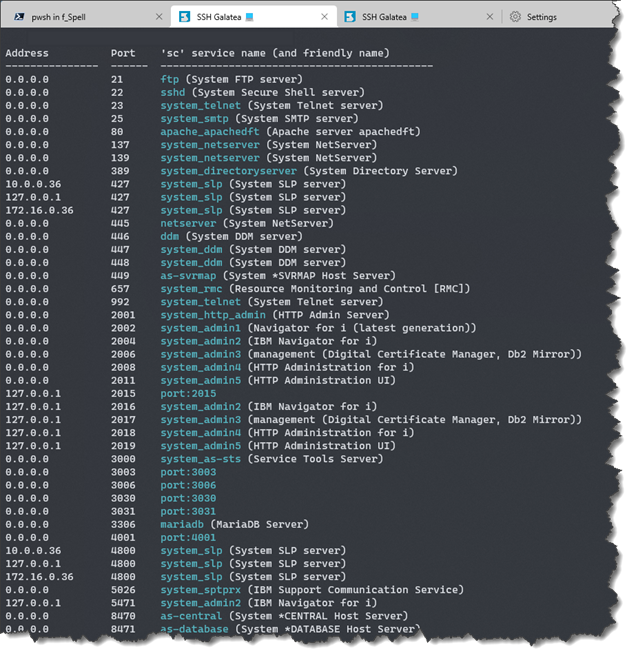Click the 'mariadb' service name
The image size is (636, 660).
182,524
